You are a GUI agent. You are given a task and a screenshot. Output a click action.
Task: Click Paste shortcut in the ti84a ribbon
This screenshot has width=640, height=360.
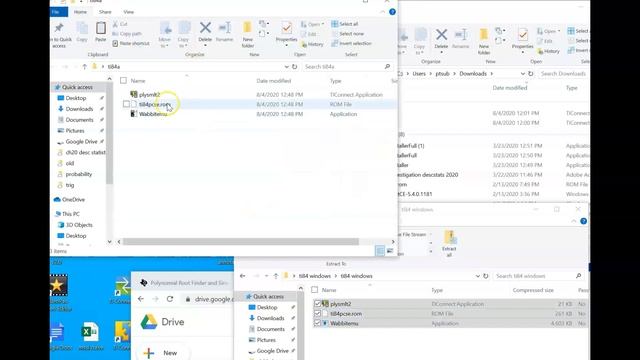point(131,43)
